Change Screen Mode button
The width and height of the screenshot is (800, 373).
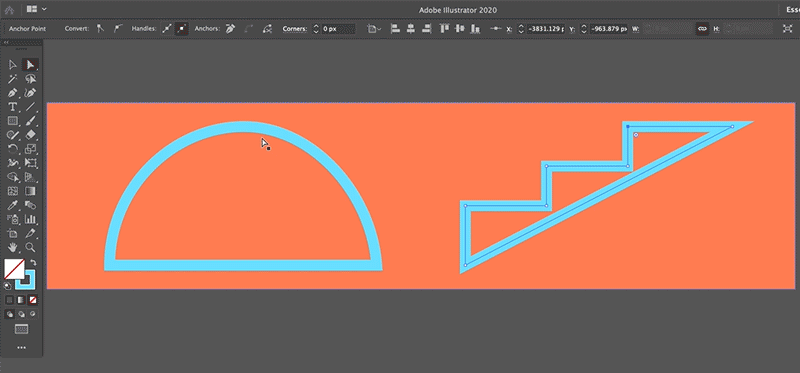(21, 330)
